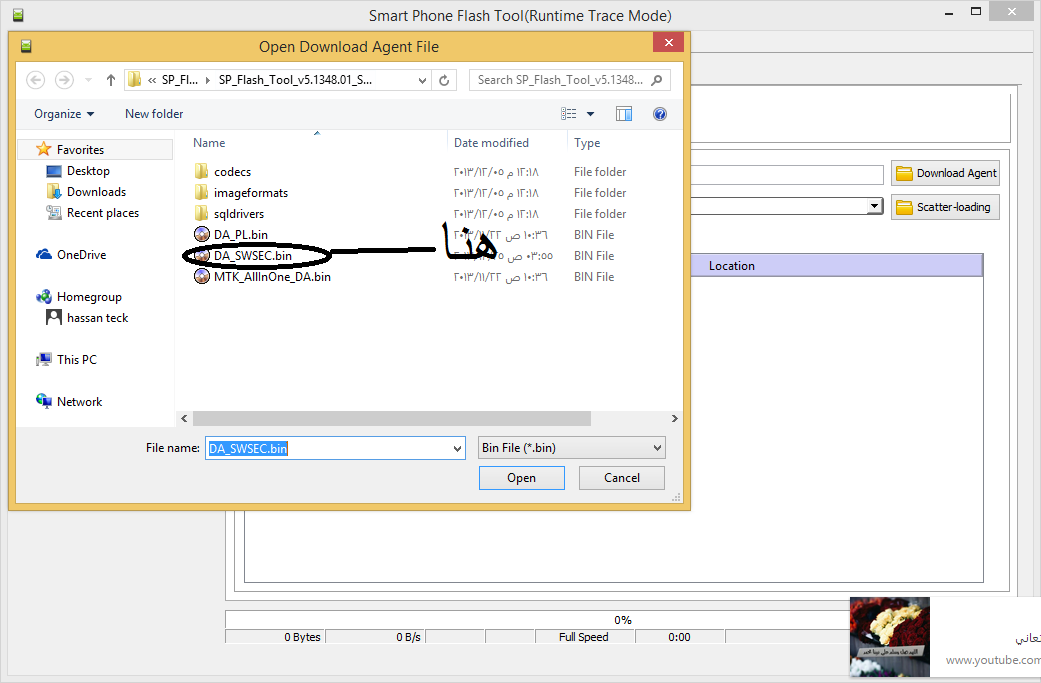This screenshot has width=1041, height=683.
Task: Click the horizontal scrollbar right arrow
Action: [675, 419]
